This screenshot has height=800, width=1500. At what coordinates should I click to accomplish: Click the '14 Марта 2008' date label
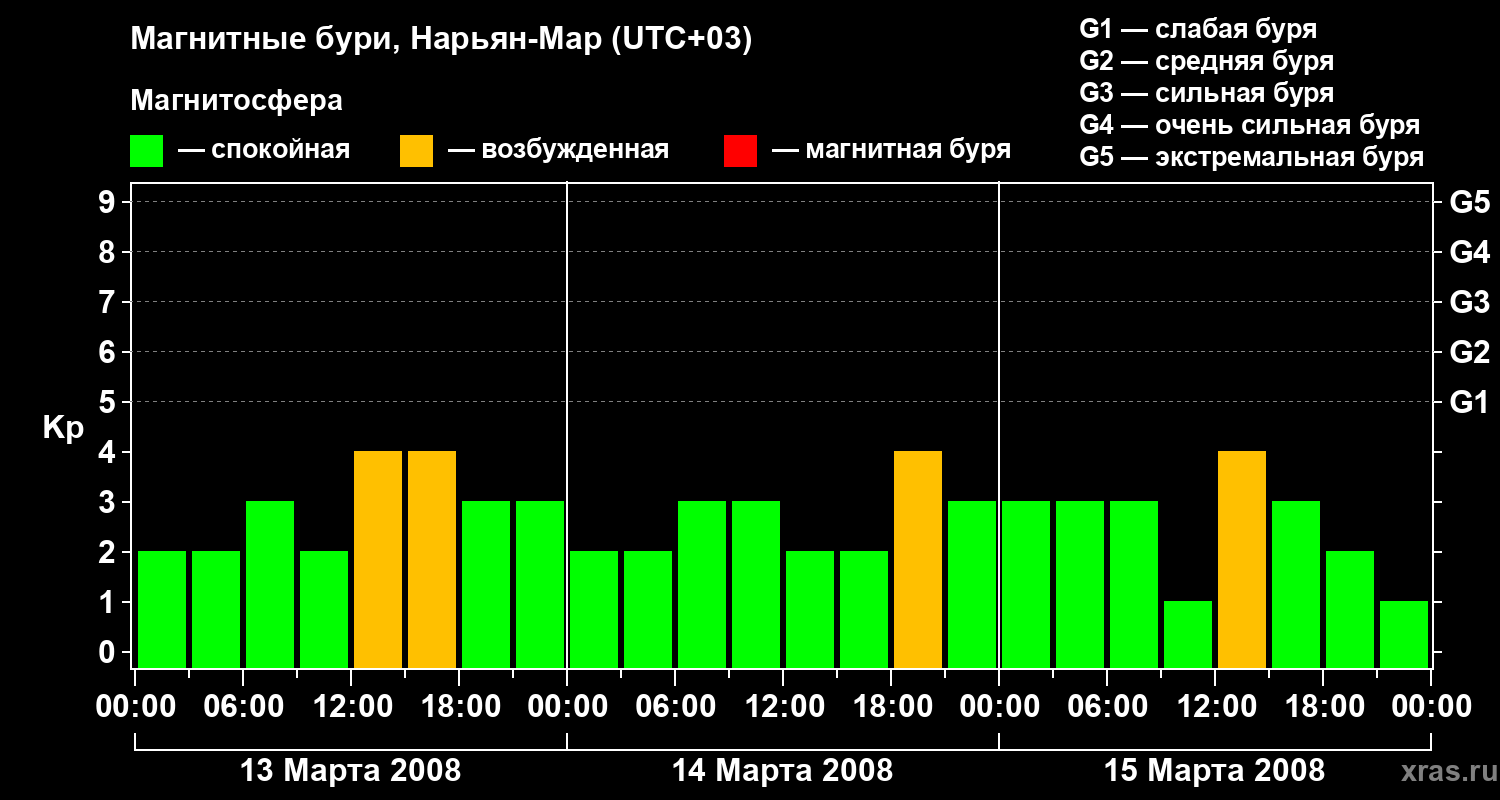[x=783, y=771]
